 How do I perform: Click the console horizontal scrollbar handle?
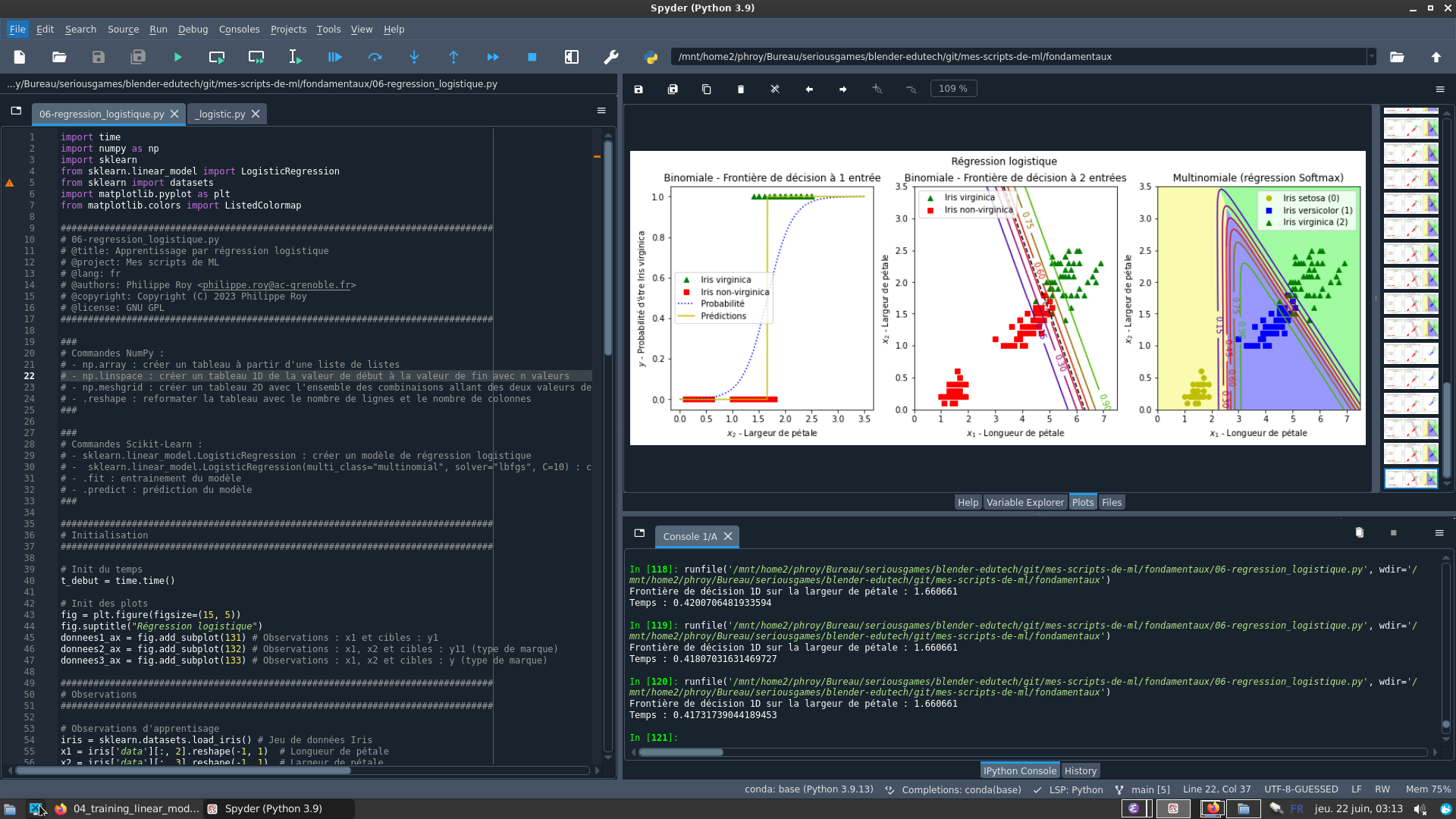[681, 752]
